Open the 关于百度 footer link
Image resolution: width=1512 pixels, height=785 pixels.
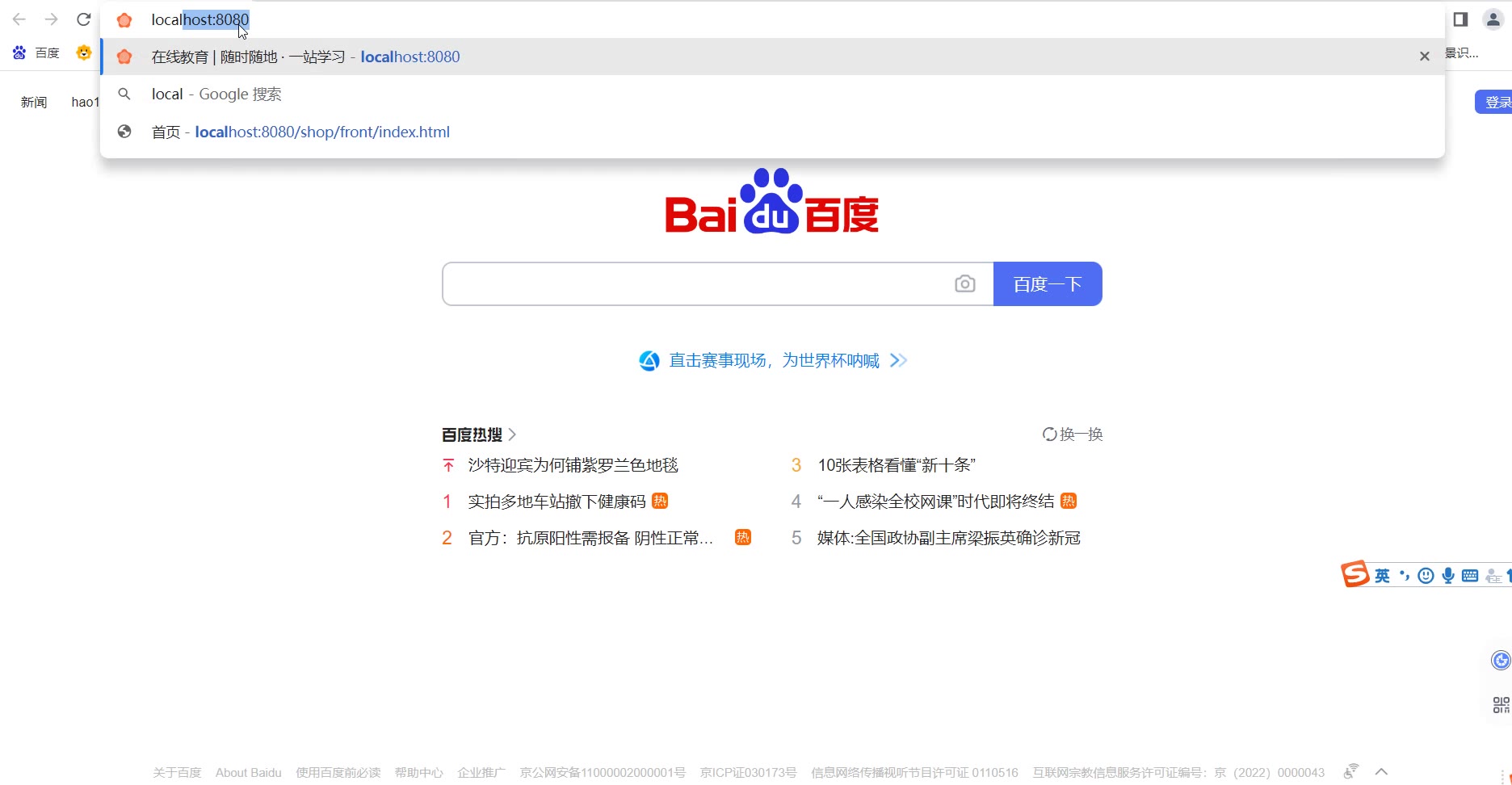click(x=177, y=773)
